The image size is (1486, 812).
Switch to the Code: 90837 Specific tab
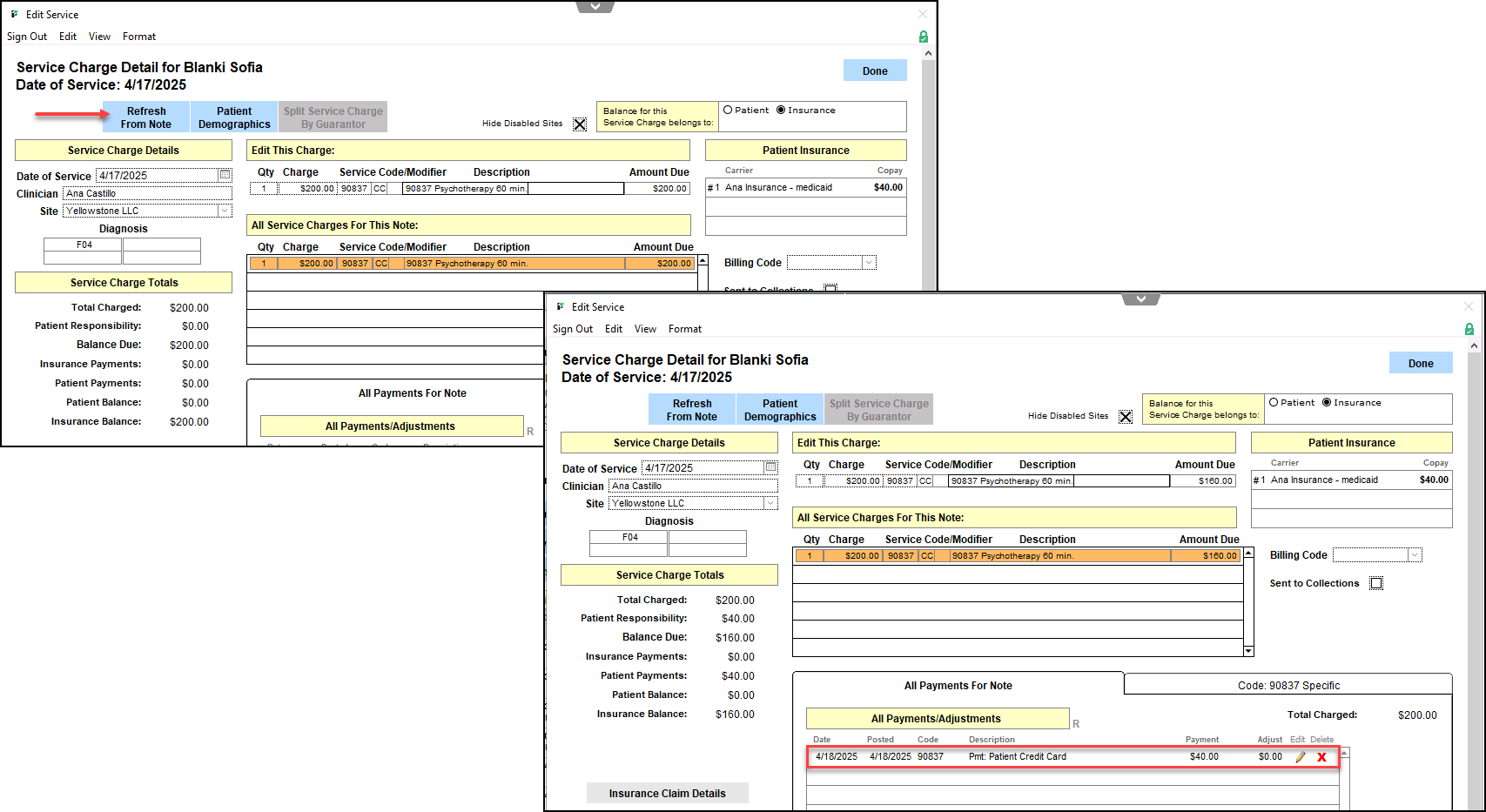[1288, 686]
